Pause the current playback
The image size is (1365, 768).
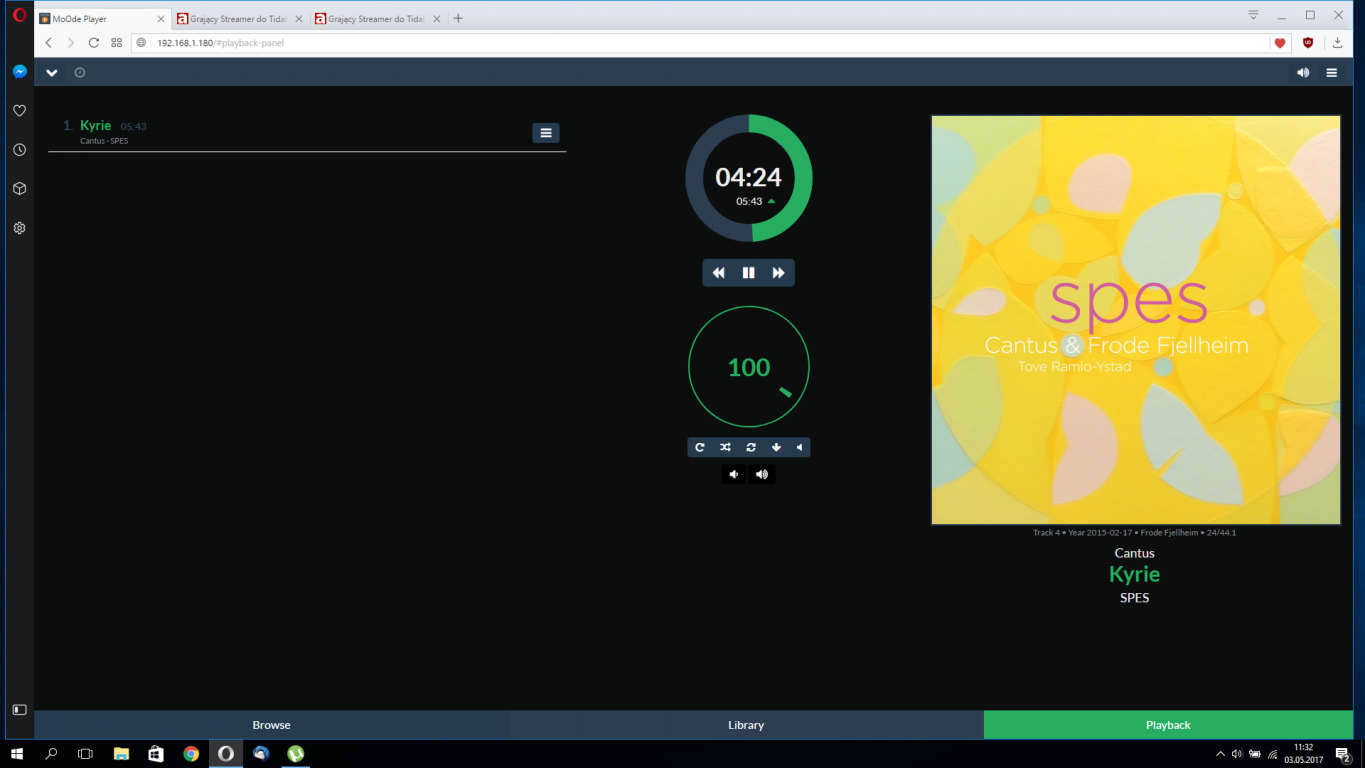coord(748,273)
